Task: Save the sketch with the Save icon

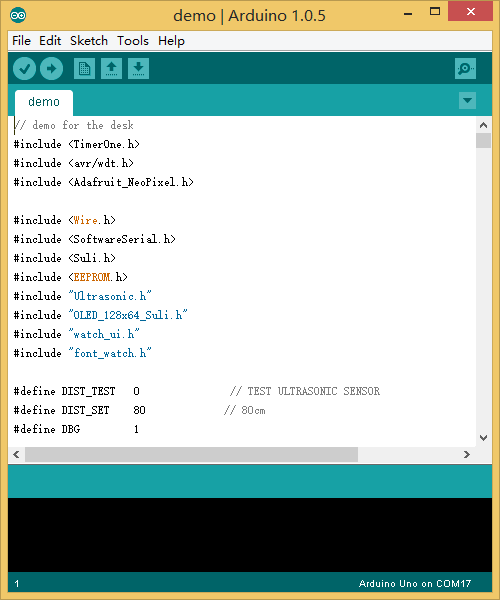Action: (138, 69)
